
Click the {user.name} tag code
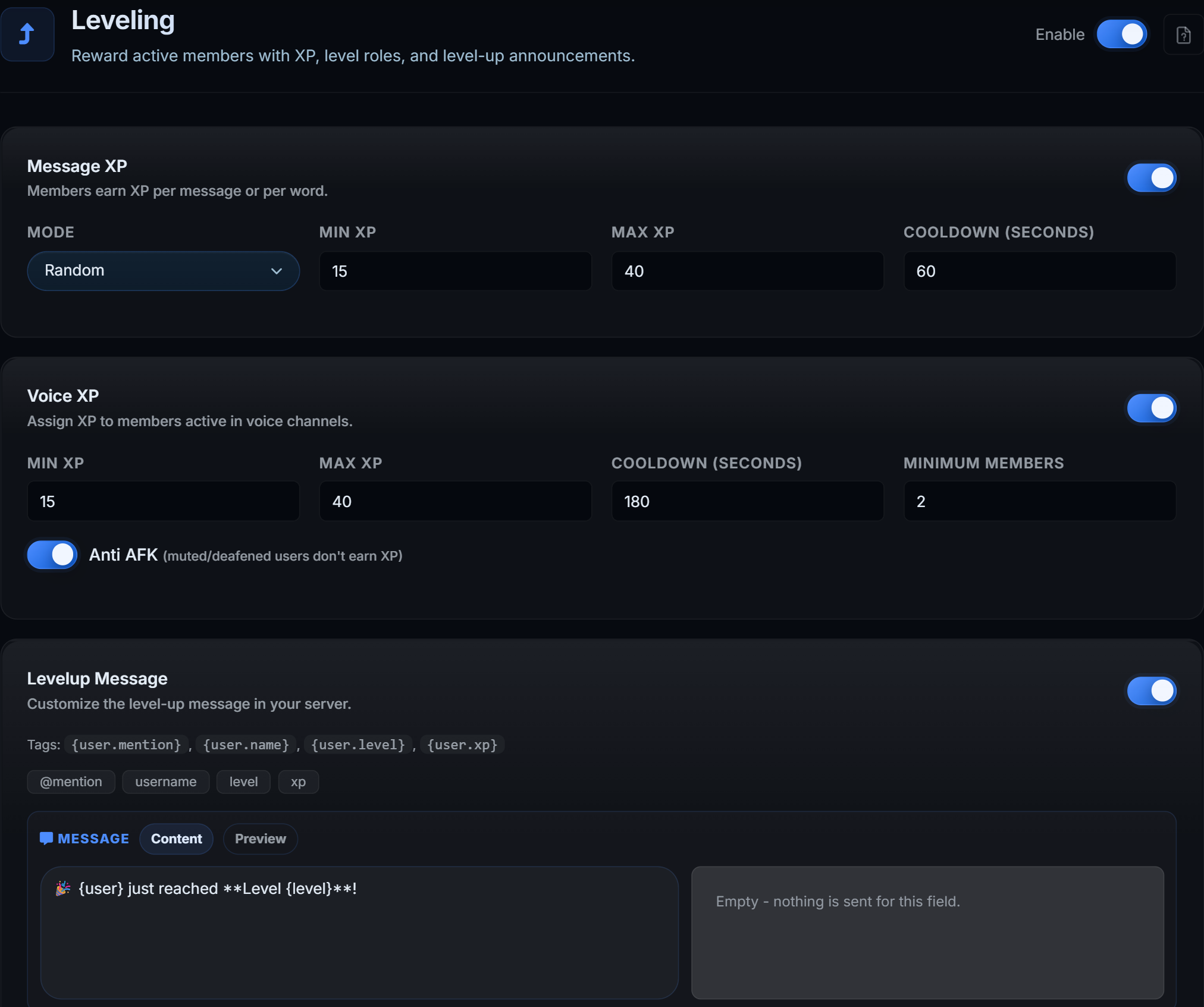click(246, 745)
